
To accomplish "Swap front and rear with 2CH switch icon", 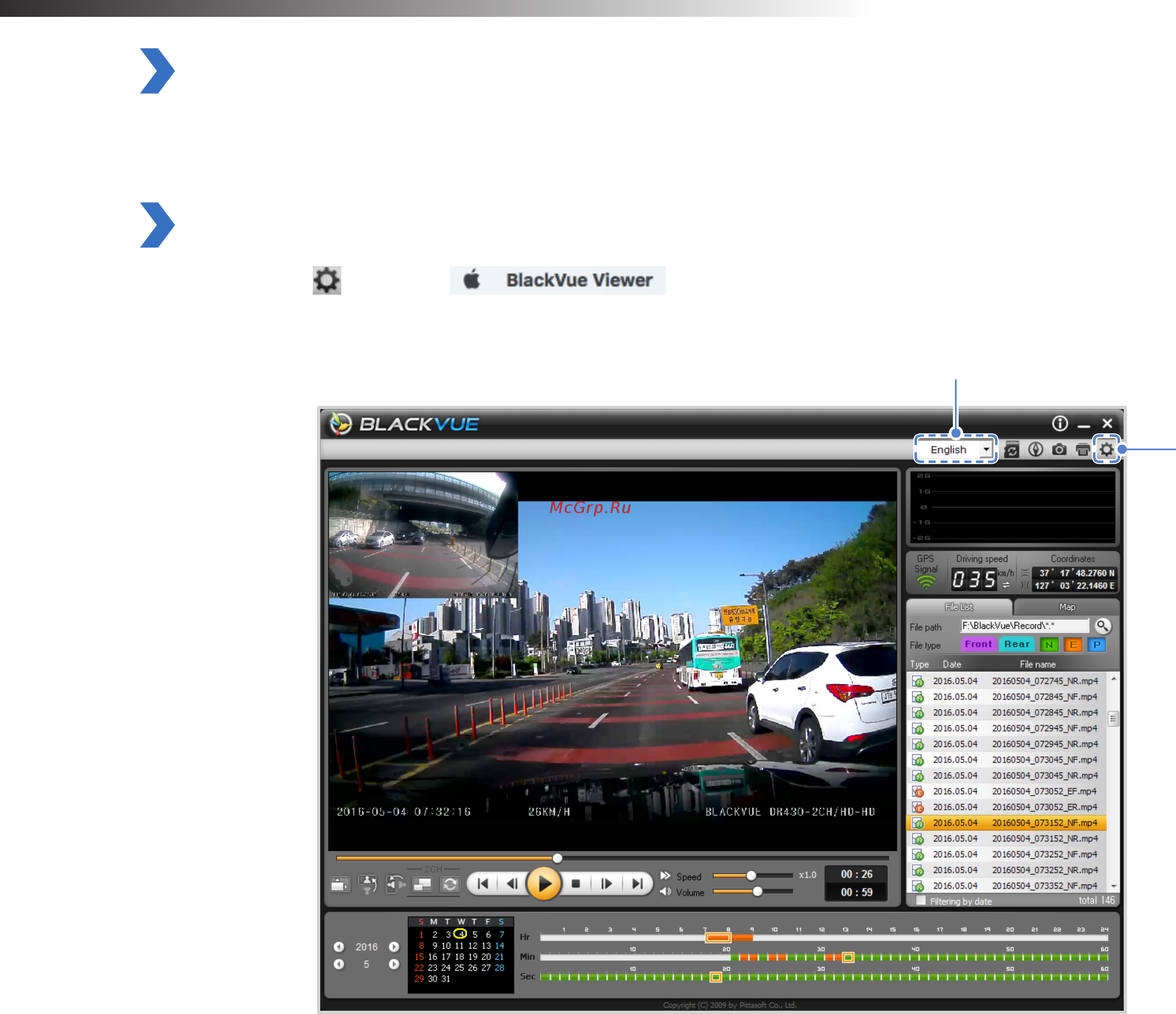I will pos(450,884).
